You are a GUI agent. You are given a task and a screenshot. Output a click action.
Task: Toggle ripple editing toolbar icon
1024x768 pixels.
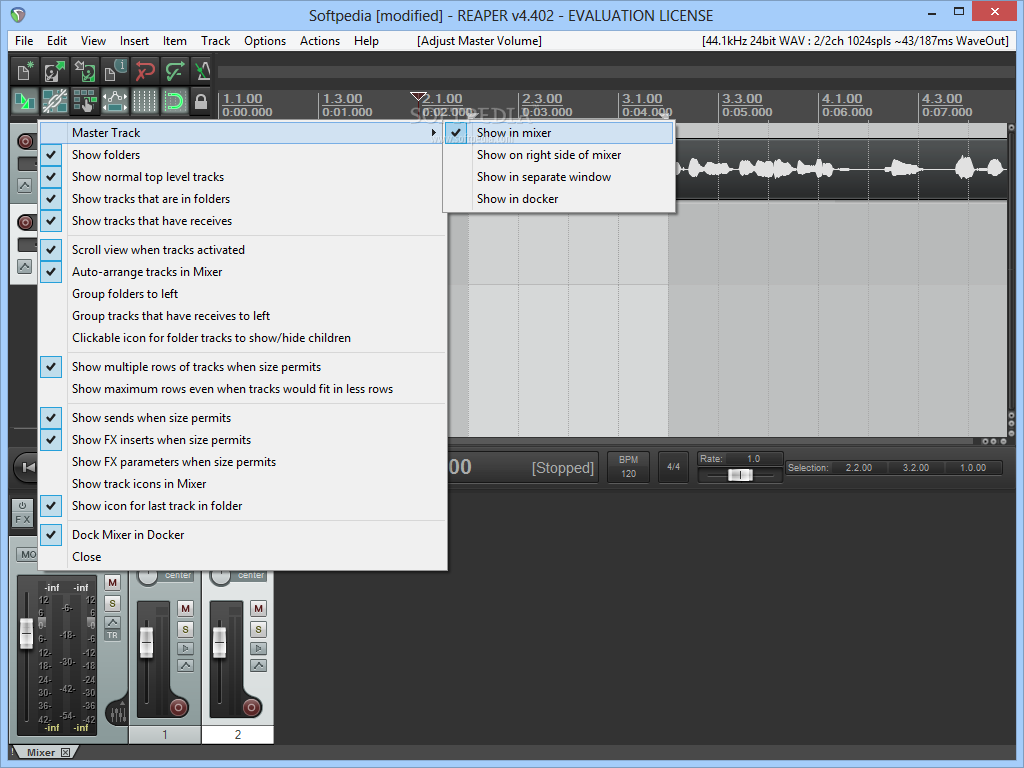(x=85, y=101)
